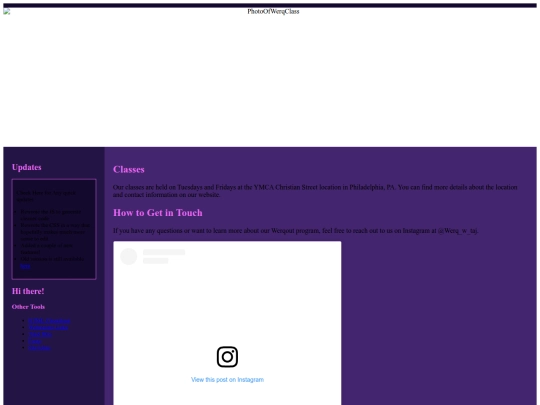Click the Instagram logo in the embed

coord(227,357)
